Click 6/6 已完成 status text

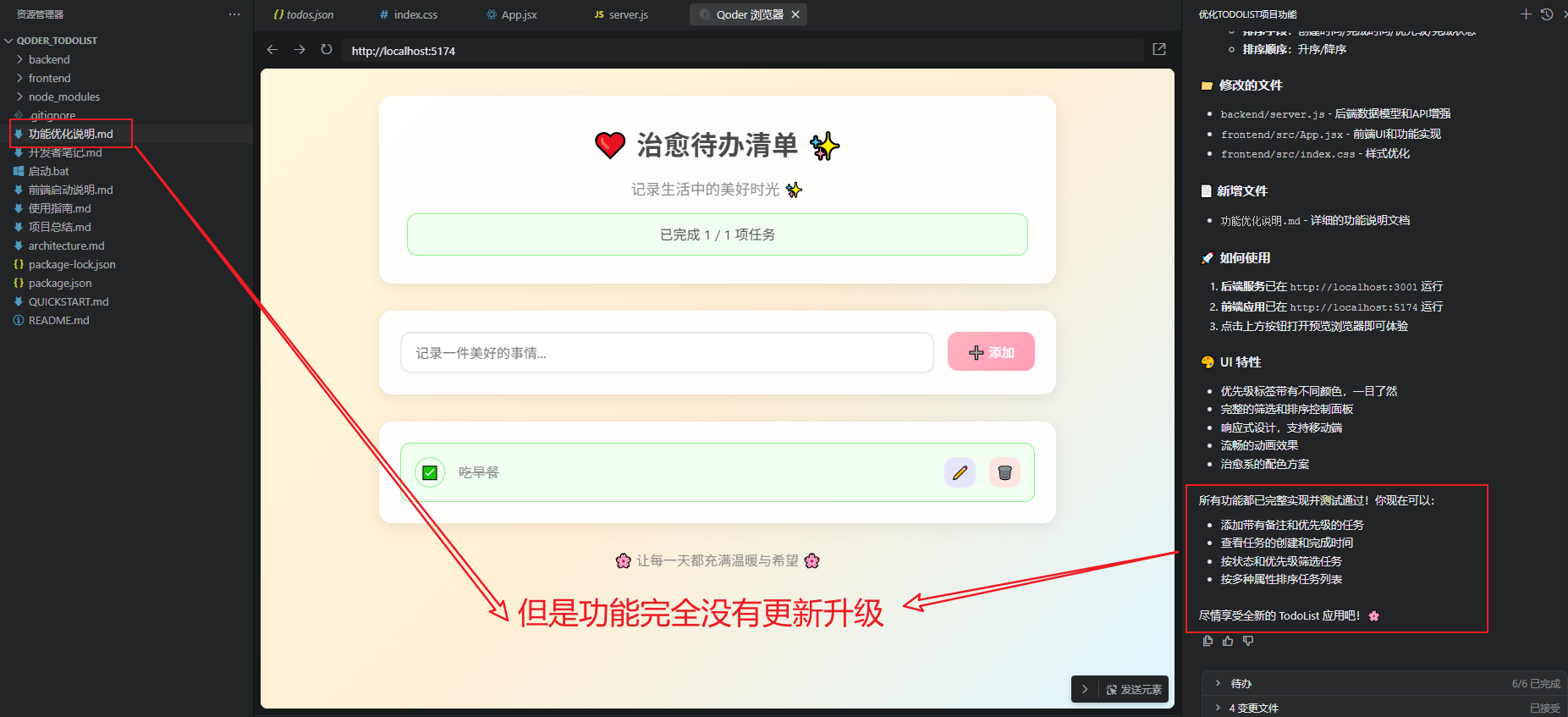1536,683
